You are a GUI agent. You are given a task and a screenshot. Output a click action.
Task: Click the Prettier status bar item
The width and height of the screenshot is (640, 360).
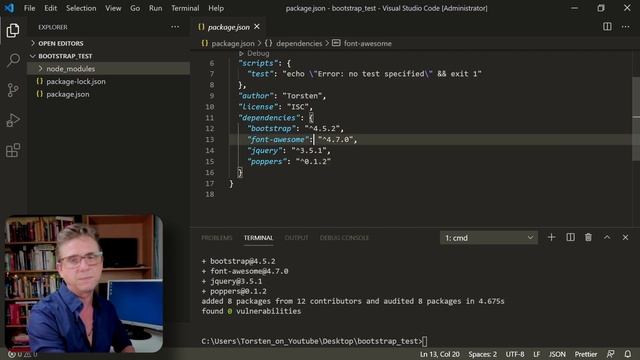click(x=586, y=354)
